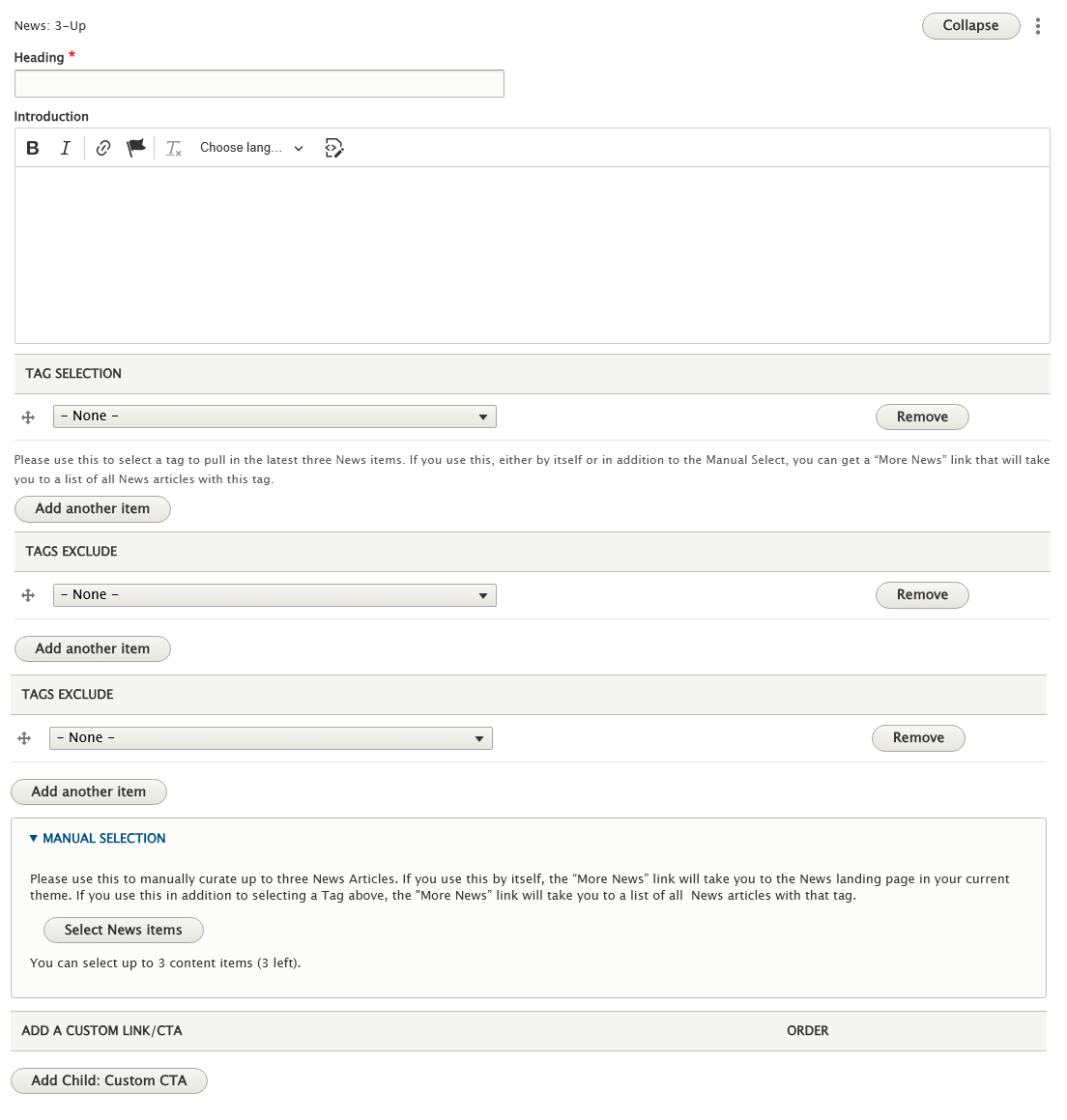This screenshot has height=1120, width=1067.
Task: Grab the drag handle beside Tag Selection row
Action: [x=27, y=416]
